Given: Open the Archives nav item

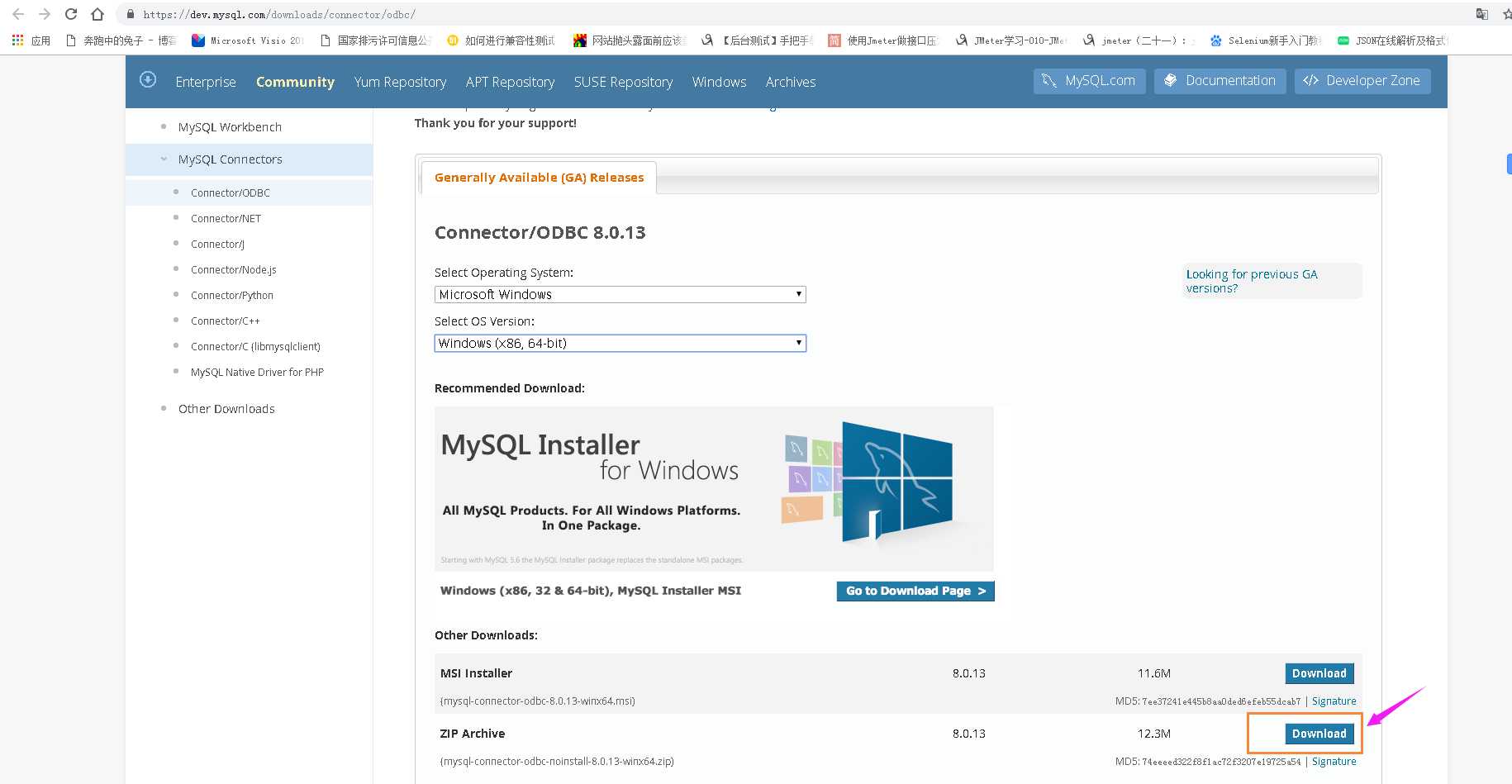Looking at the screenshot, I should (x=790, y=82).
